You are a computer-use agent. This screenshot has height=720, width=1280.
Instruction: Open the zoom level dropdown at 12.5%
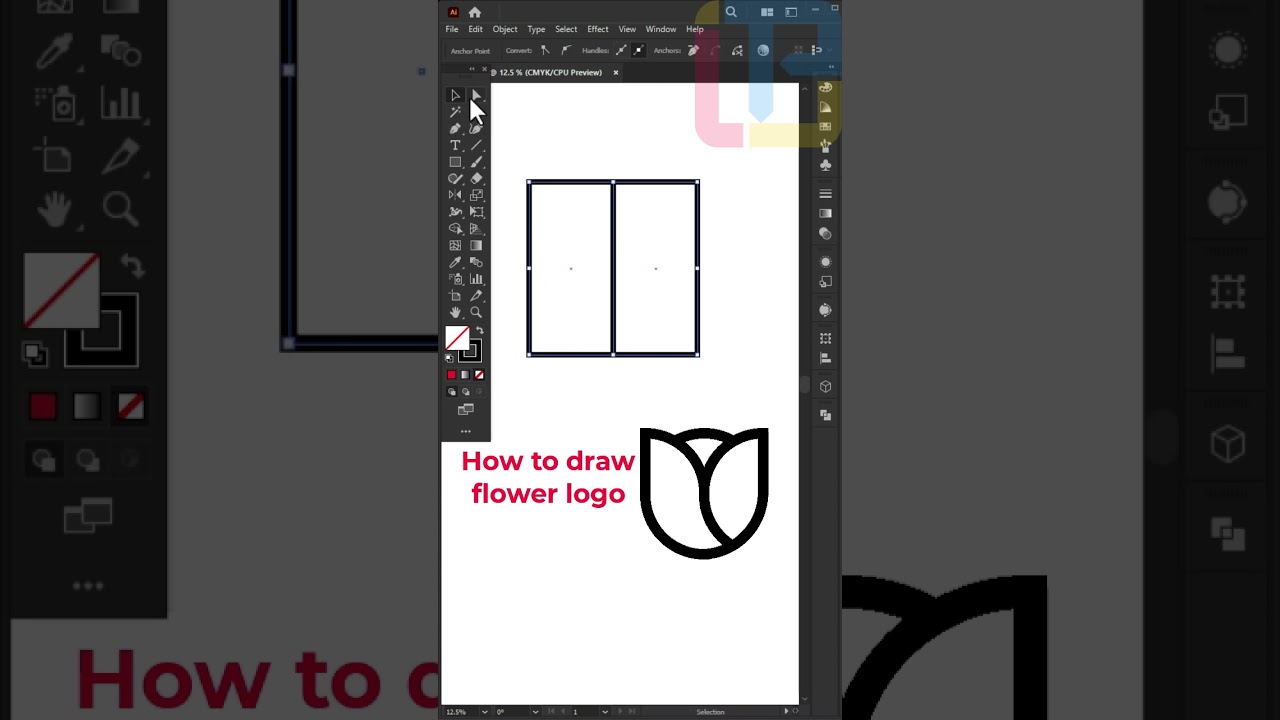coord(485,712)
